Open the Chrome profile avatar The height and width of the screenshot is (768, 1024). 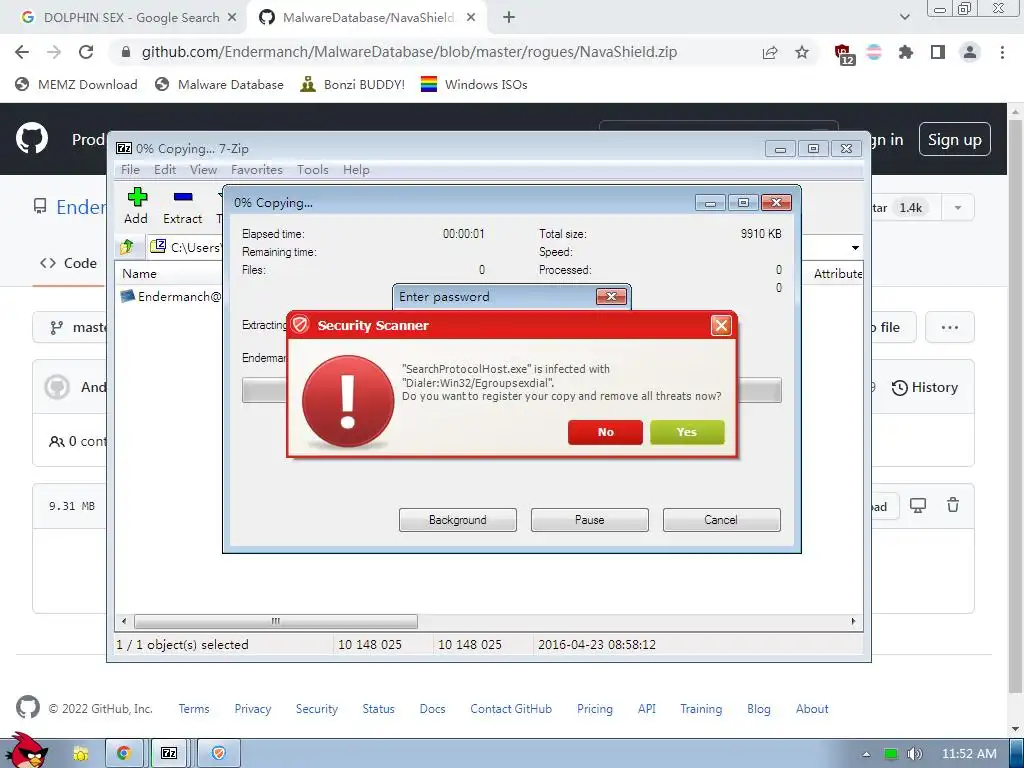click(970, 52)
